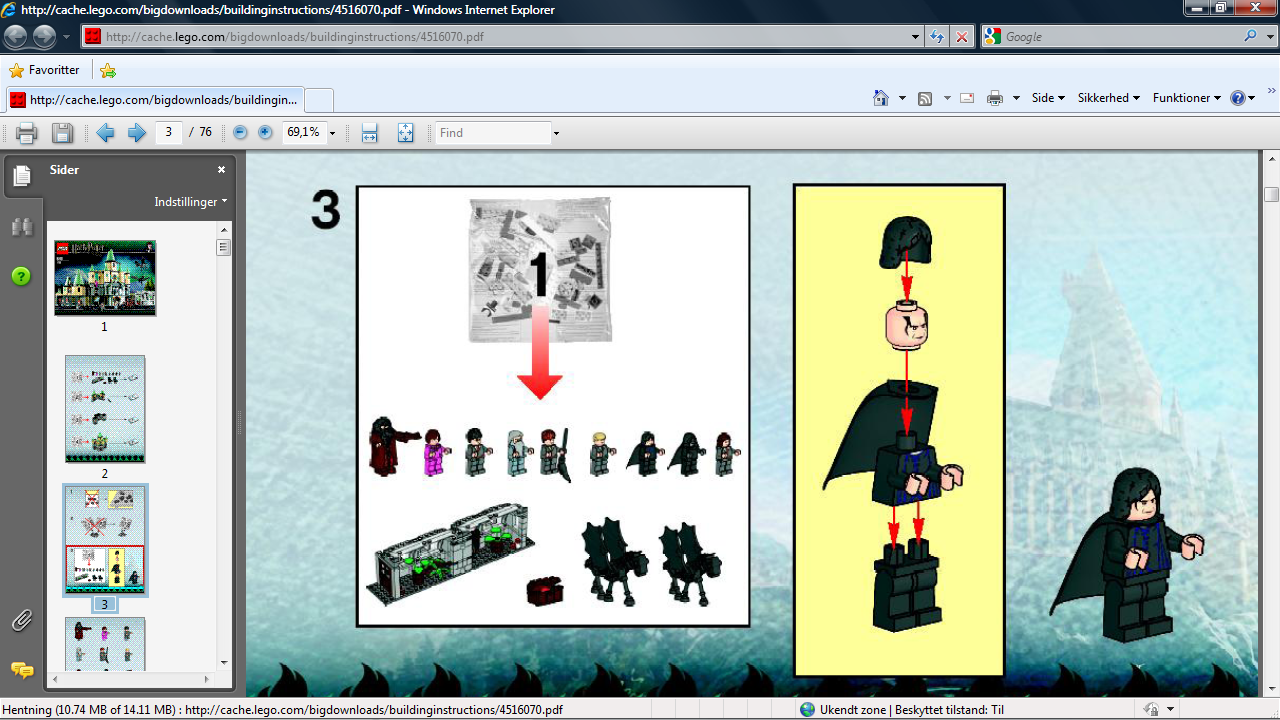
Task: Click the Help question mark icon
Action: (1238, 98)
